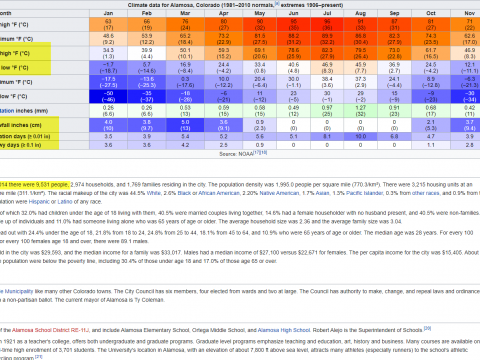
Task: Open red Alamosa School District RE-11J link
Action: tap(50, 330)
